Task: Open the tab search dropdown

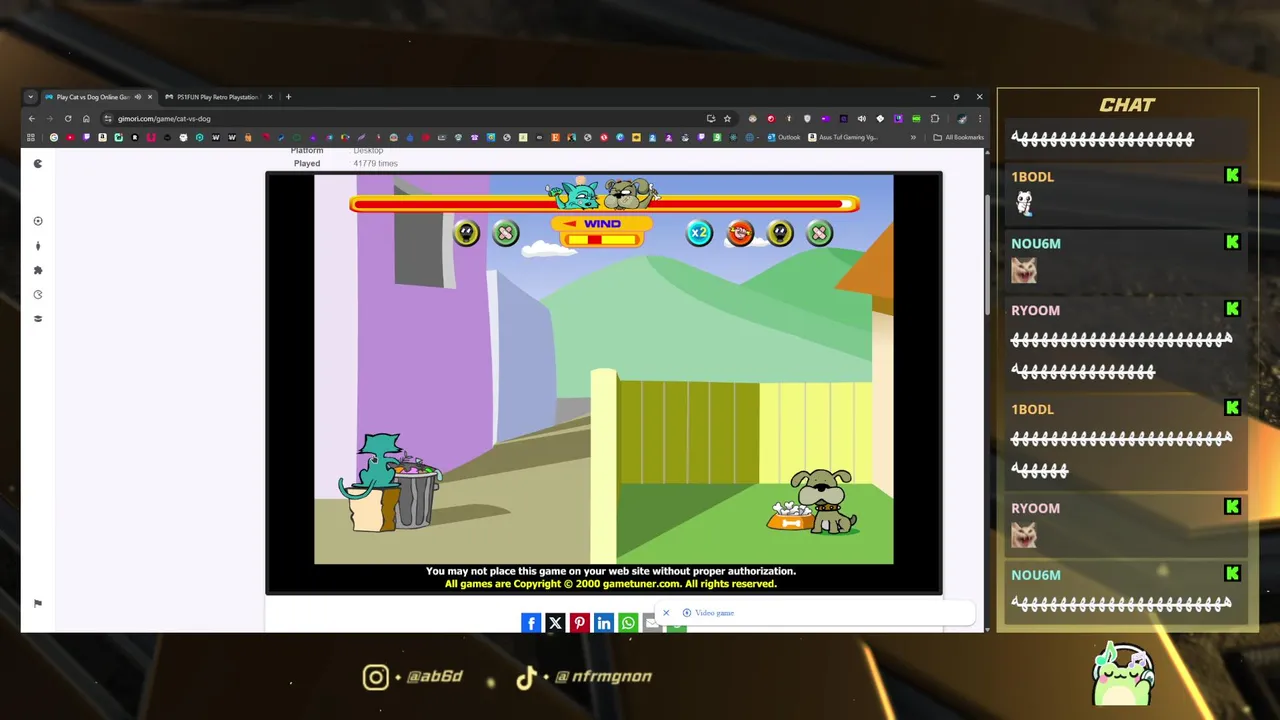Action: (31, 97)
